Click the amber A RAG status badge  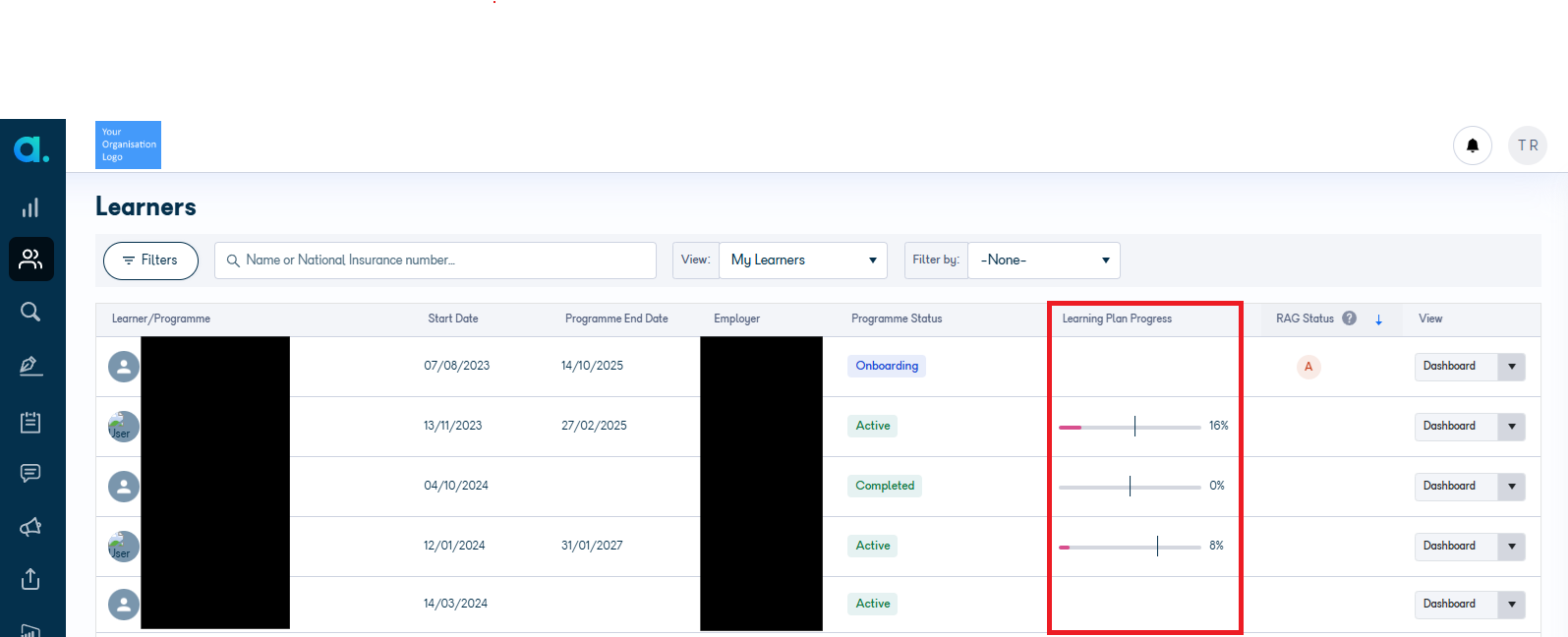click(1308, 367)
